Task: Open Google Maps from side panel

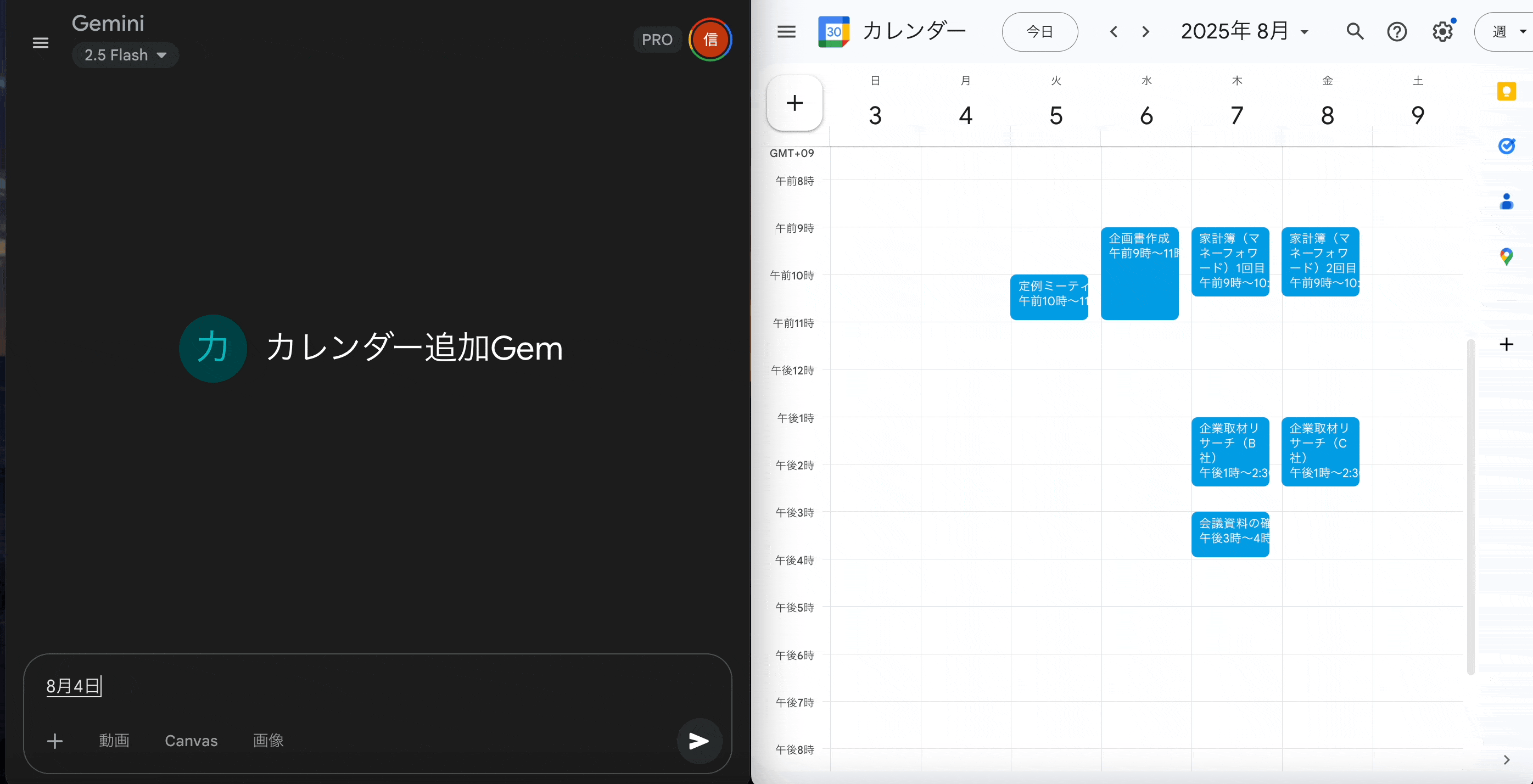Action: click(1506, 257)
